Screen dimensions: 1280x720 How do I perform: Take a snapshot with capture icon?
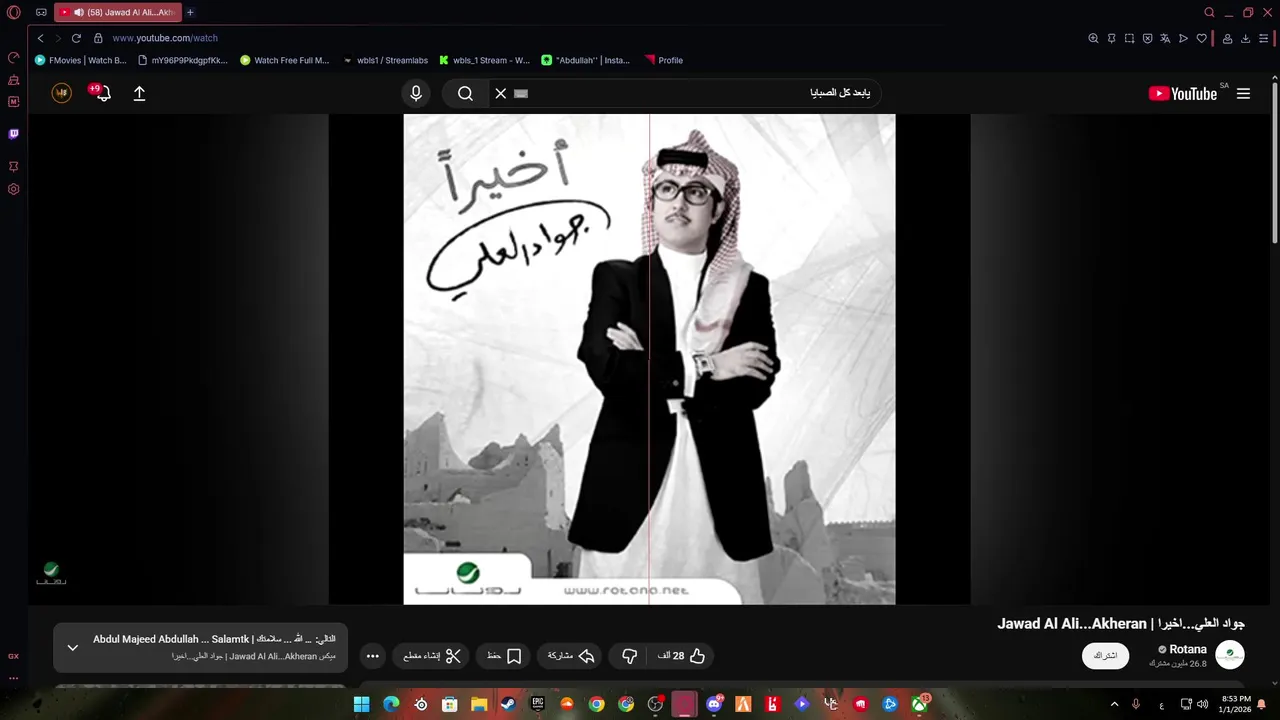1129,38
